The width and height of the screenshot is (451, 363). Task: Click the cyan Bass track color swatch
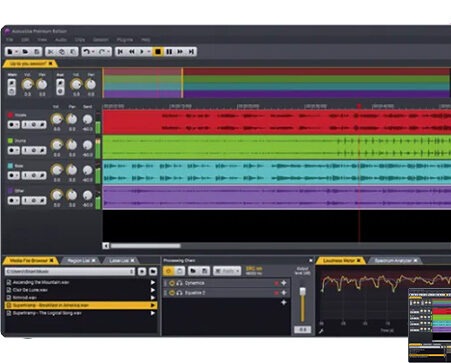pos(10,166)
